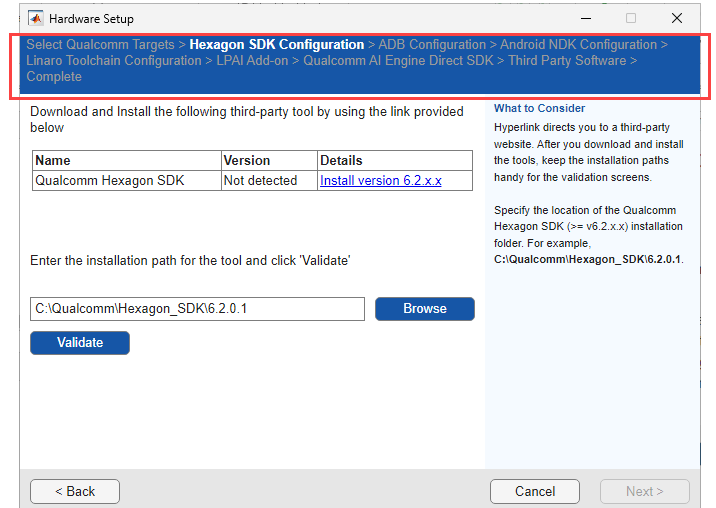Go to the Third Party Software step
The height and width of the screenshot is (508, 716).
pos(566,61)
